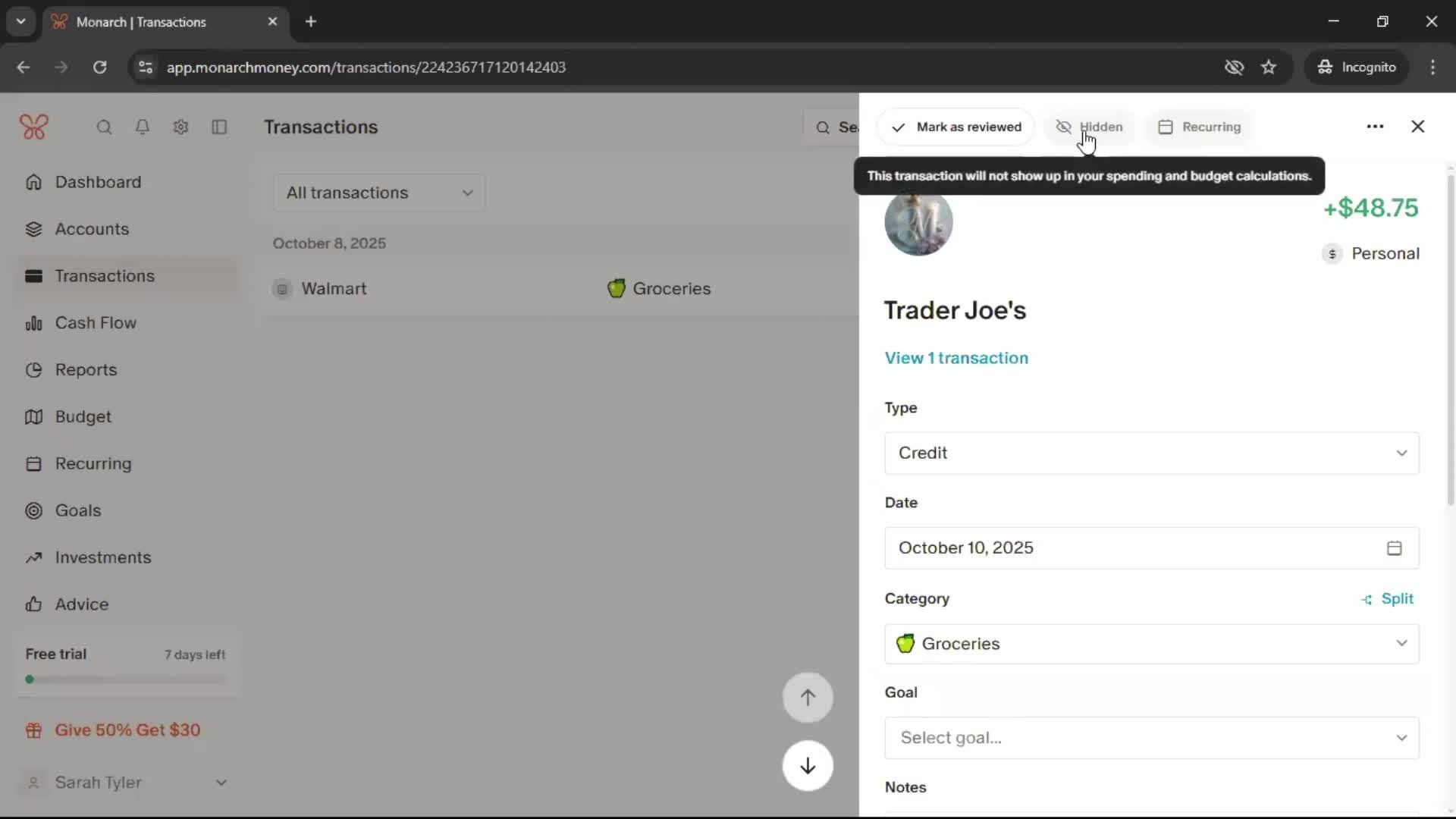Click the calendar icon in Date field
The height and width of the screenshot is (819, 1456).
1394,548
